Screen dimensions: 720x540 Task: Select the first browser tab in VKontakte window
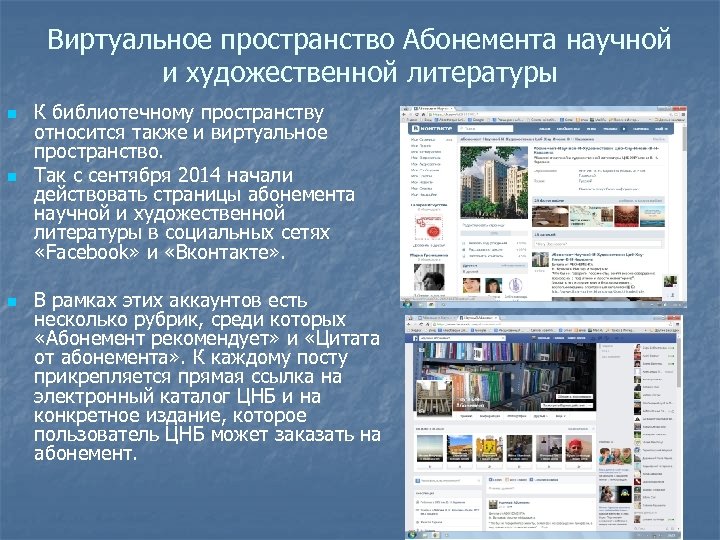434,109
